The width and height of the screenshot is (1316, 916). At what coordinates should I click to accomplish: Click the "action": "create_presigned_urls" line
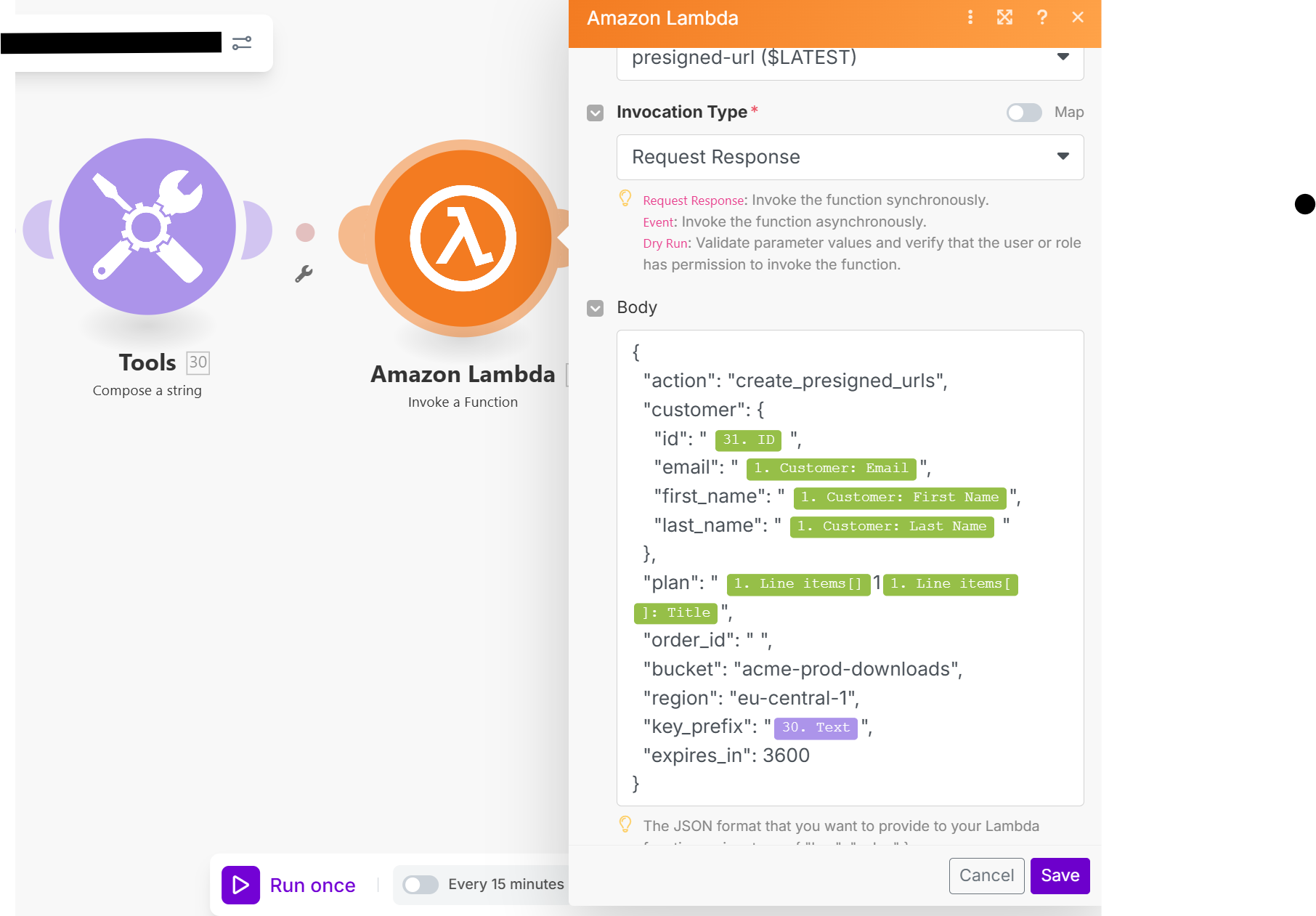795,381
